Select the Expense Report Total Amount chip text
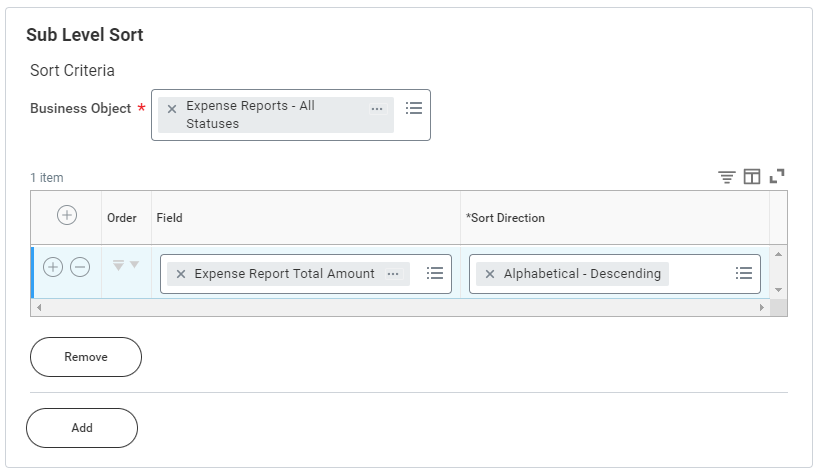 click(285, 274)
